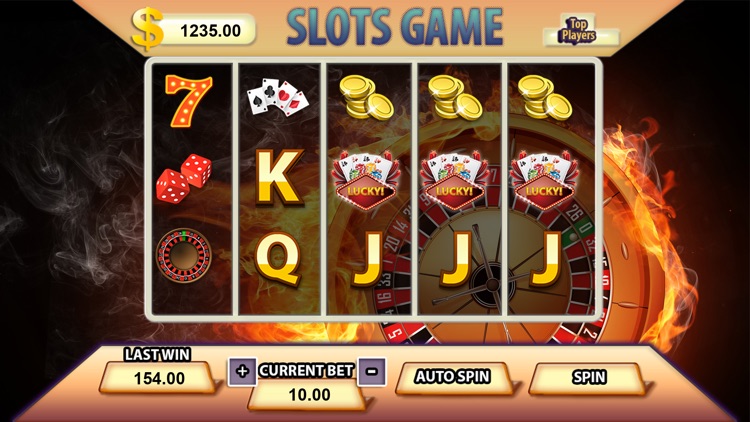Click the golden Q symbol
The width and height of the screenshot is (750, 422).
[x=278, y=261]
